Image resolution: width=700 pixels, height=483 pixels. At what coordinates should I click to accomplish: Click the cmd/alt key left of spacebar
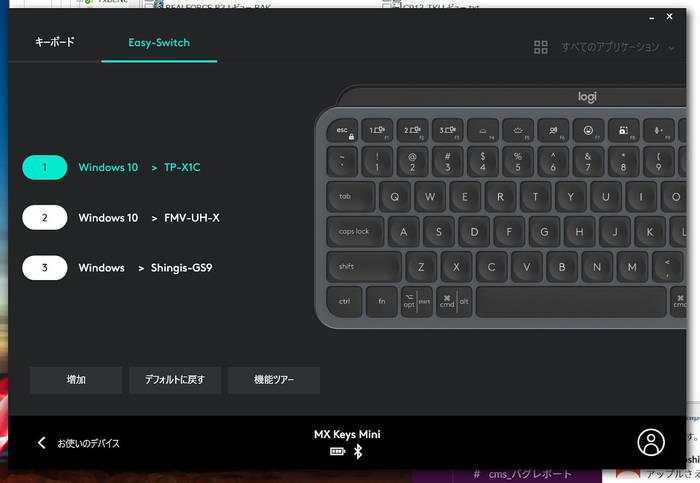coord(454,302)
